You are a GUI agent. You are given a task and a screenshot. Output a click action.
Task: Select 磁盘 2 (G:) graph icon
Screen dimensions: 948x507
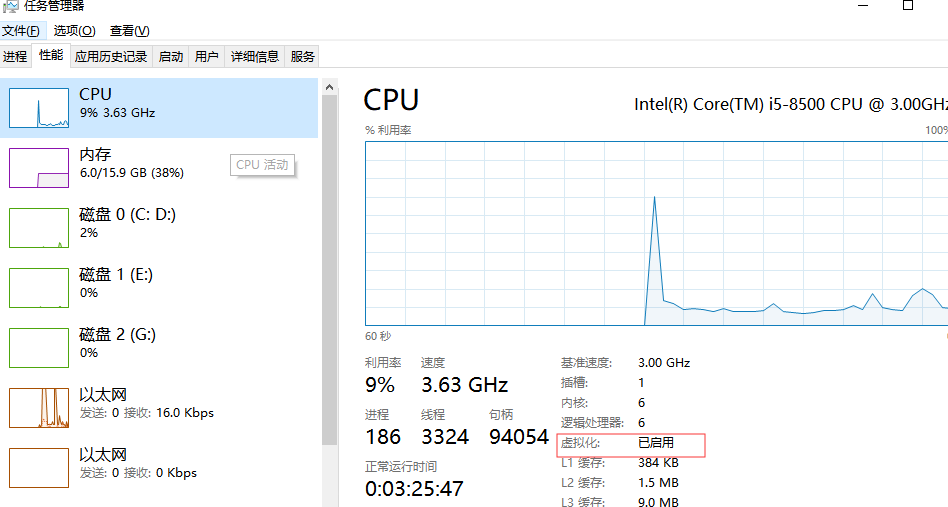point(39,348)
